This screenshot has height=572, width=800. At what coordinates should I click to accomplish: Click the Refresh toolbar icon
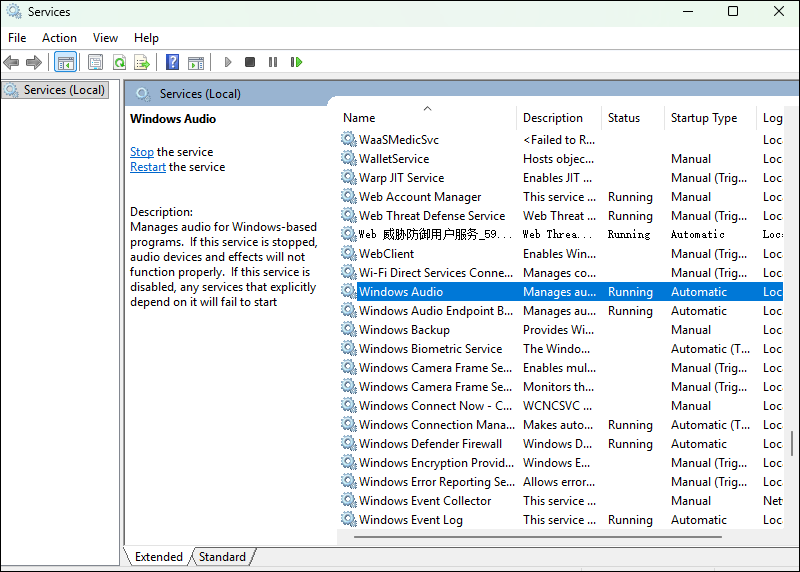119,62
